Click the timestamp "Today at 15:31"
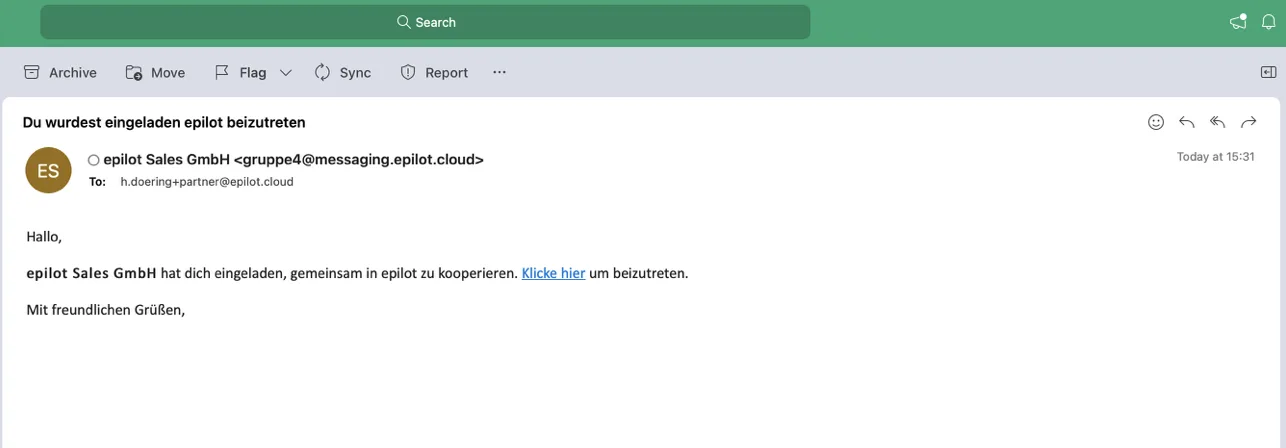This screenshot has width=1286, height=448. (x=1216, y=157)
